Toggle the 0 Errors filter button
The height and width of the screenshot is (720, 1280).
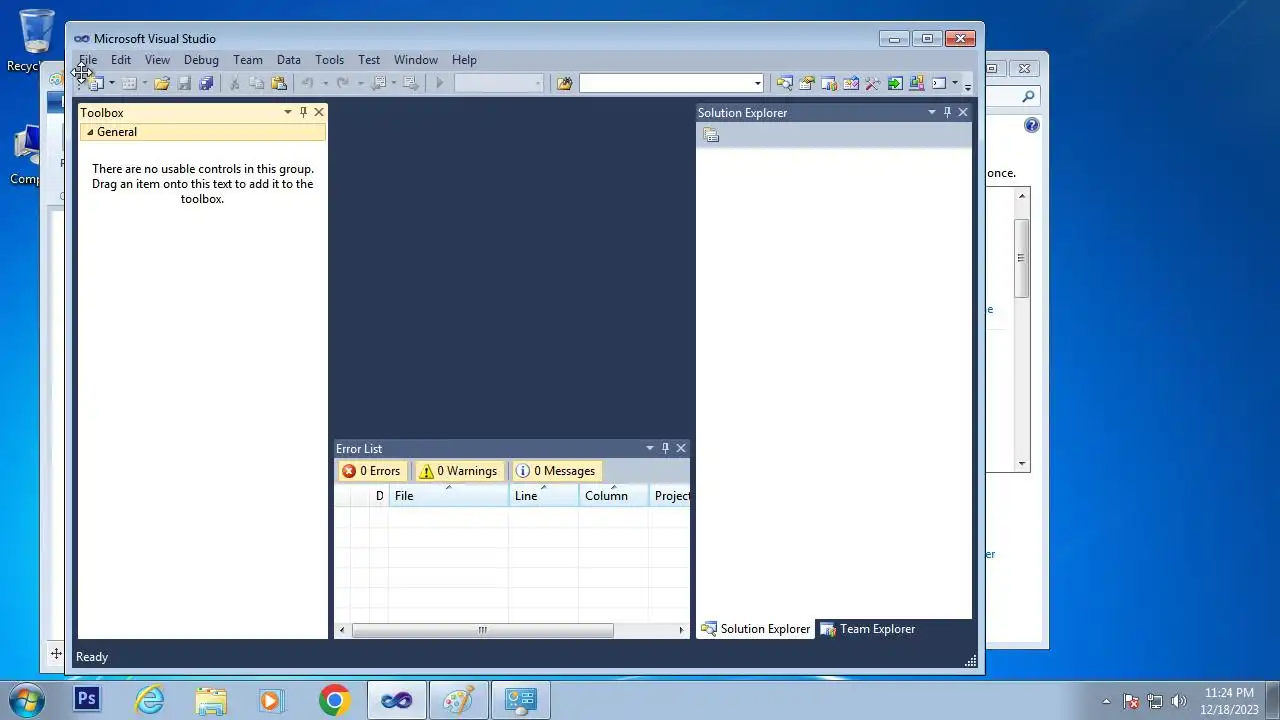[371, 471]
